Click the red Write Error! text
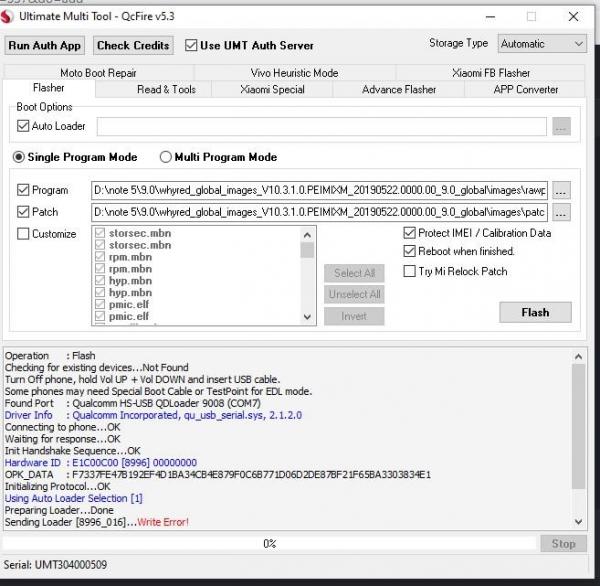The image size is (600, 586). click(x=163, y=522)
